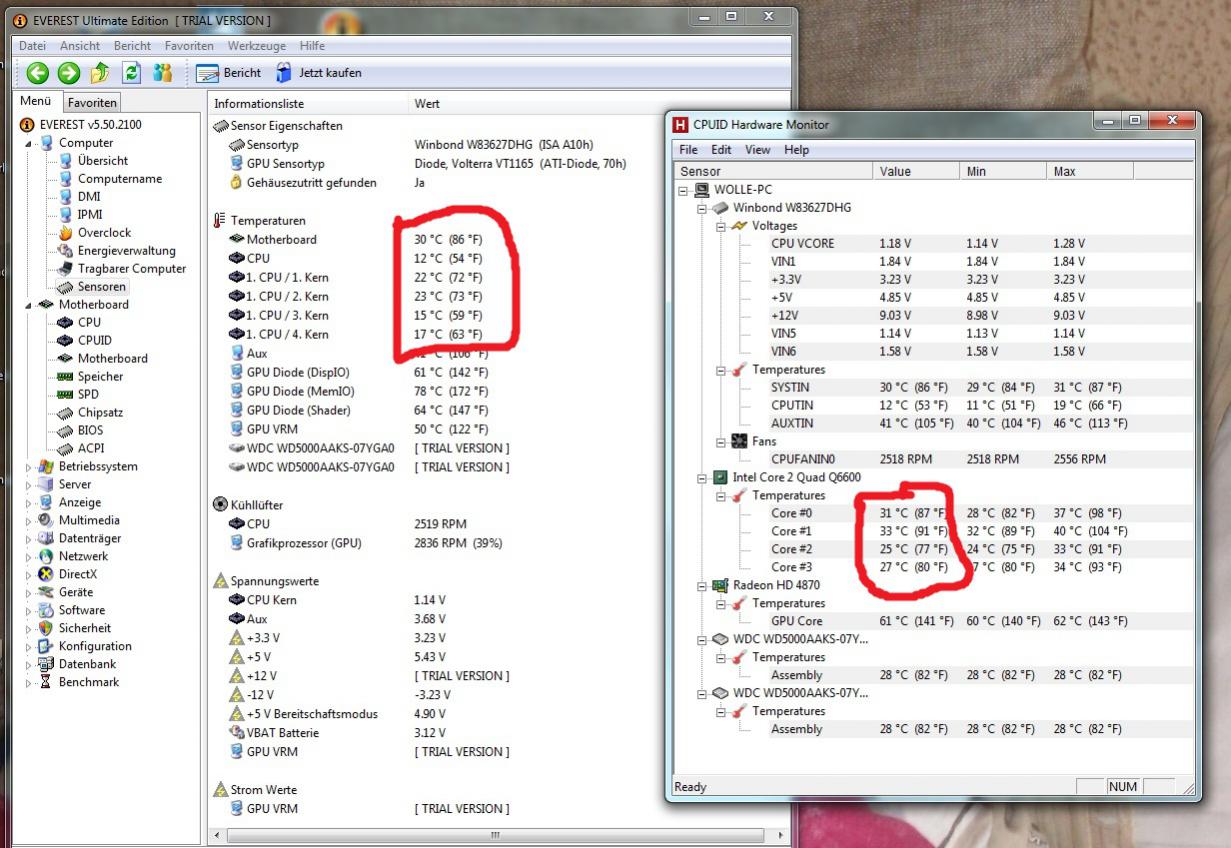Expand the Betriebssystem node

[x=29, y=467]
